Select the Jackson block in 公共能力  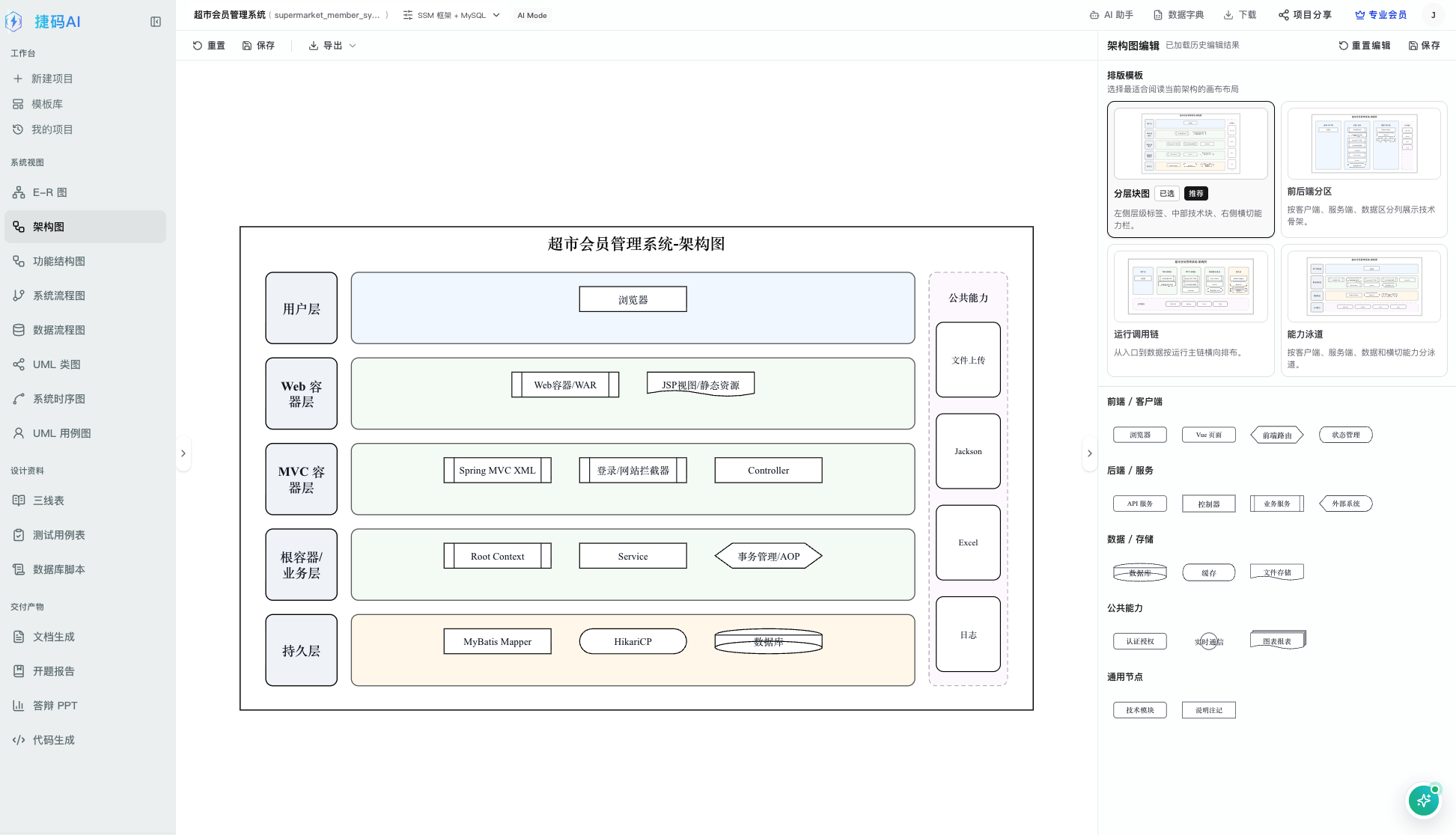[968, 451]
